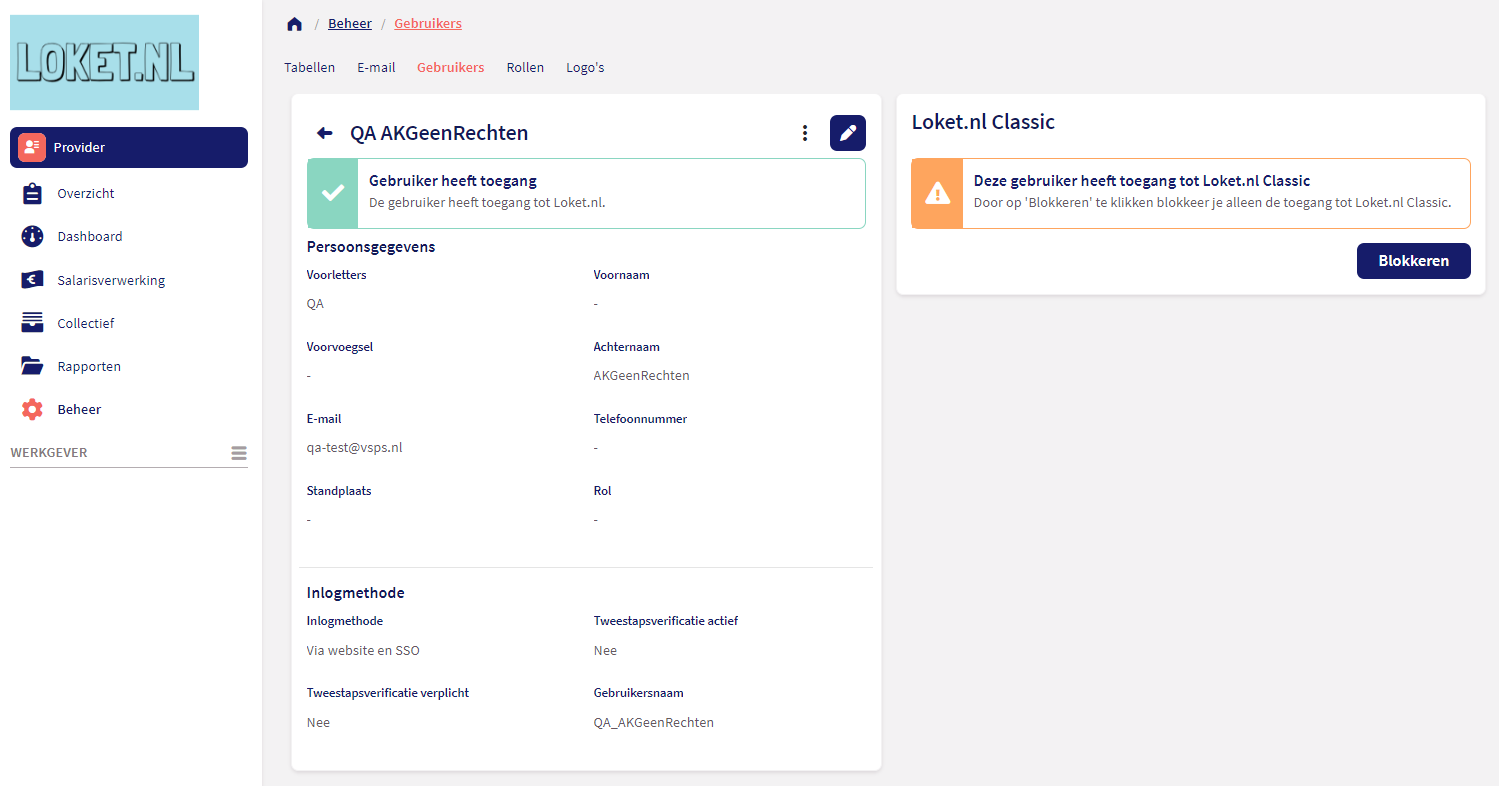Click the pencil edit button
Screen dimensions: 1499x786
coord(848,133)
